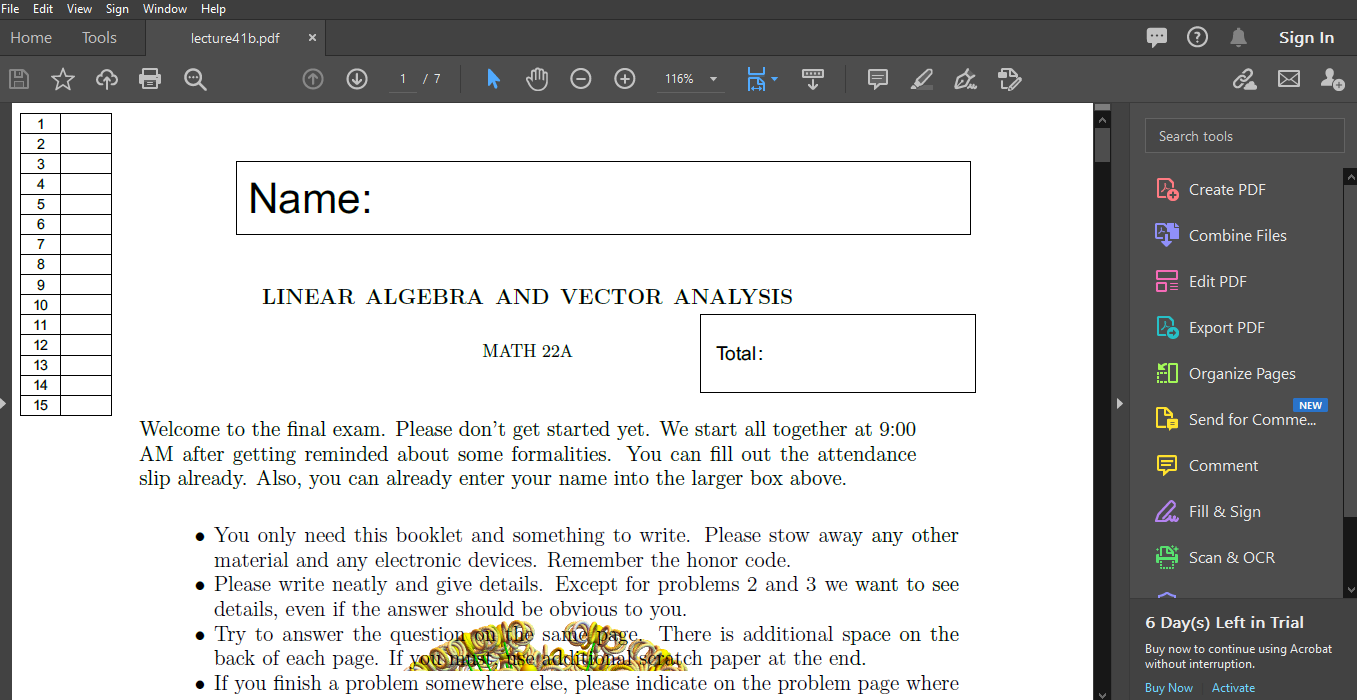Image resolution: width=1357 pixels, height=700 pixels.
Task: Send the file by email envelope icon
Action: [x=1289, y=79]
